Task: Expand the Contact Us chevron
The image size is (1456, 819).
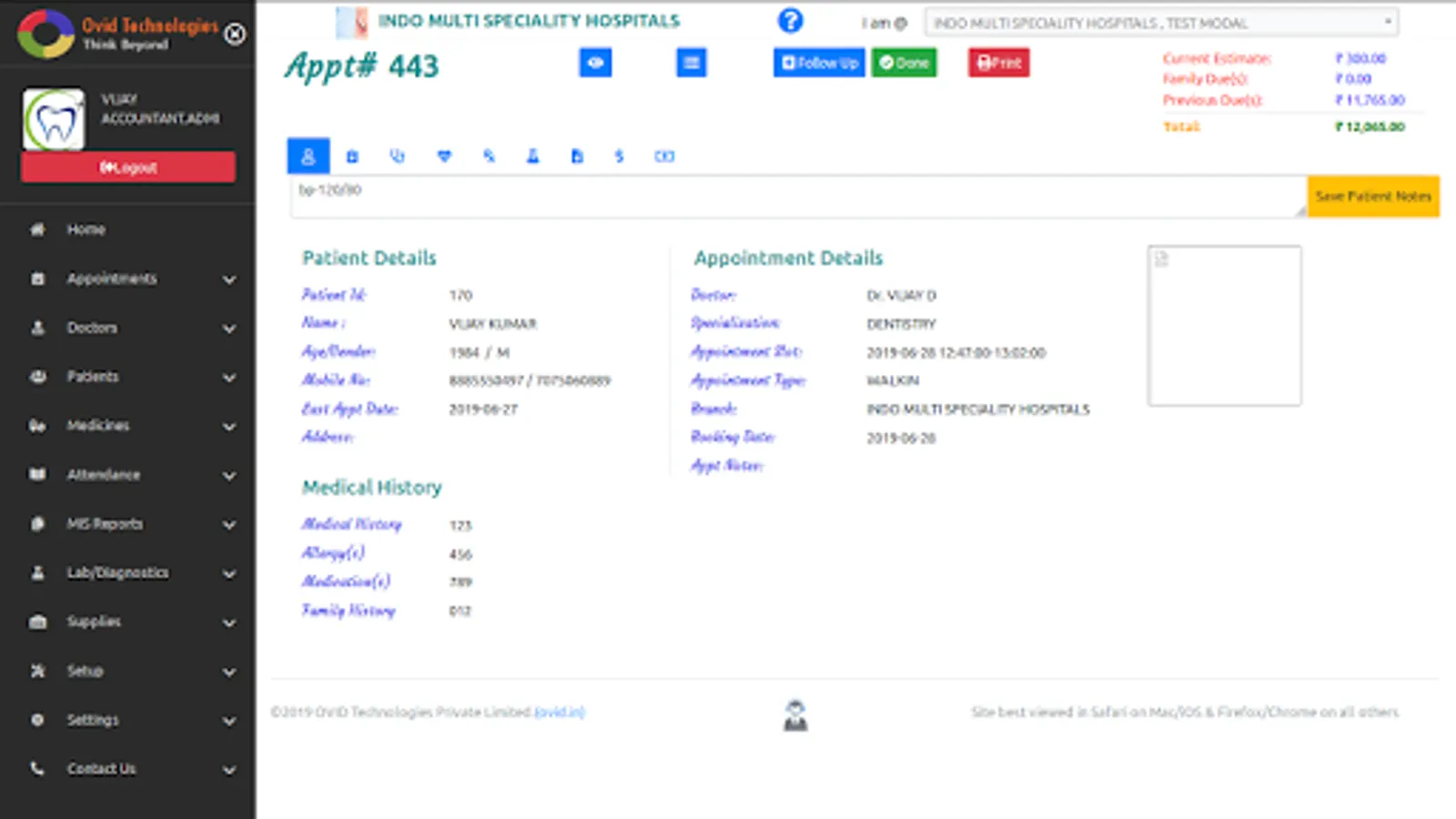Action: coord(229,770)
